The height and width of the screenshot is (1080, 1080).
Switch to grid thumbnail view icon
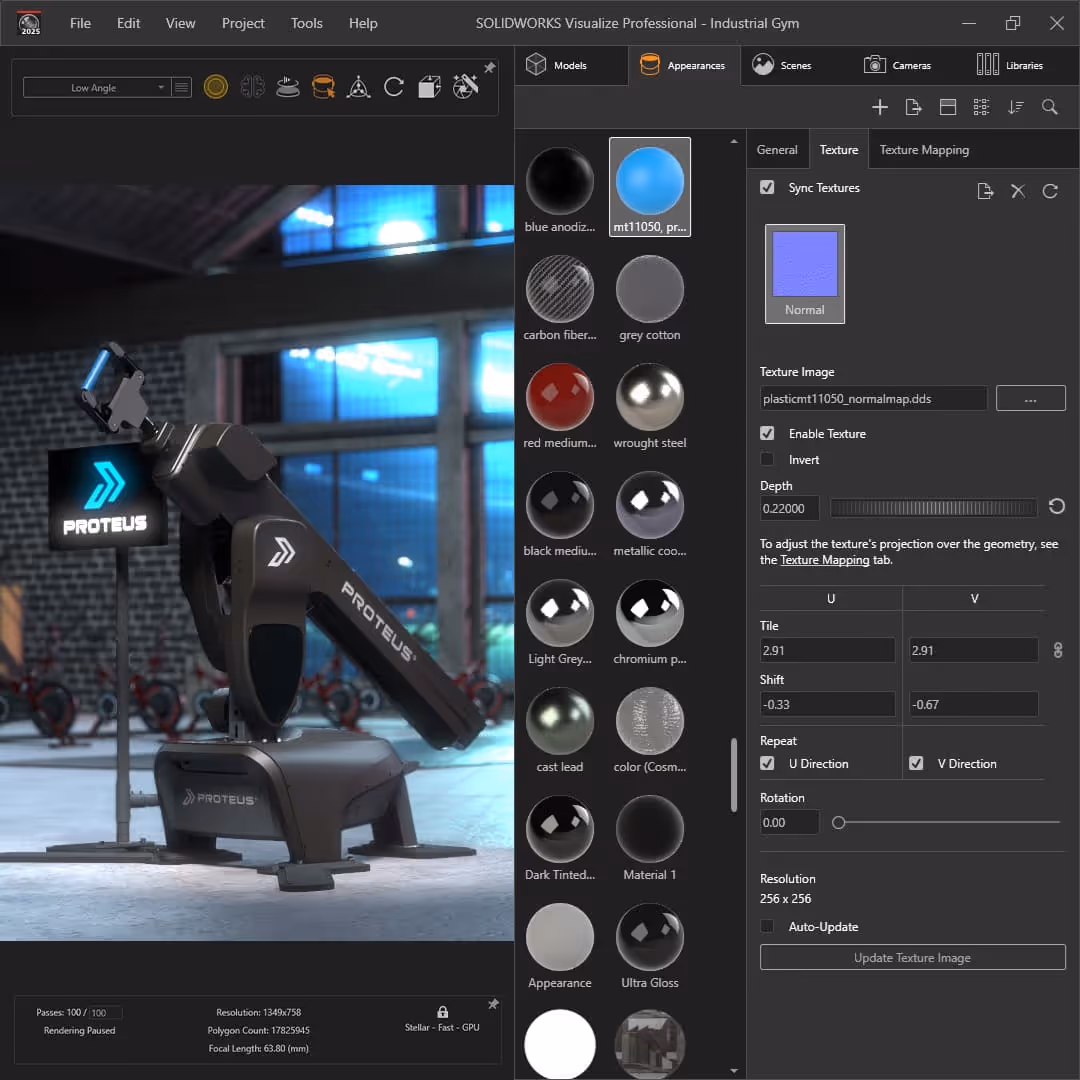(982, 107)
